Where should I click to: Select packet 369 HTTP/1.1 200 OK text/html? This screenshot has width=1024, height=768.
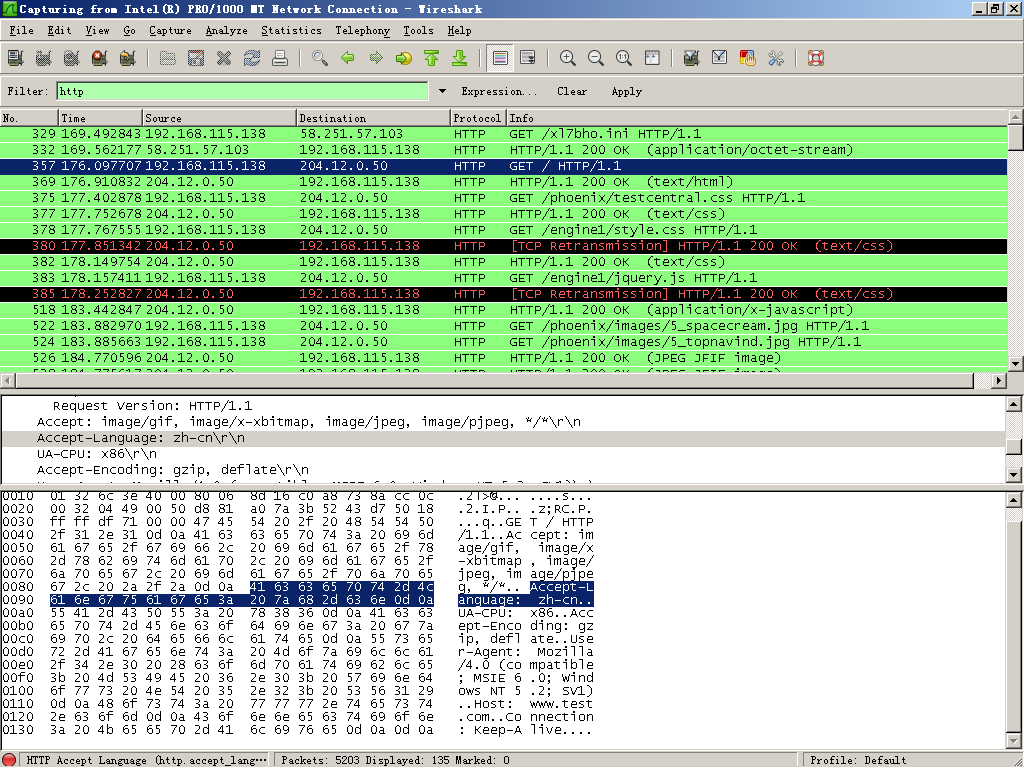coord(504,182)
